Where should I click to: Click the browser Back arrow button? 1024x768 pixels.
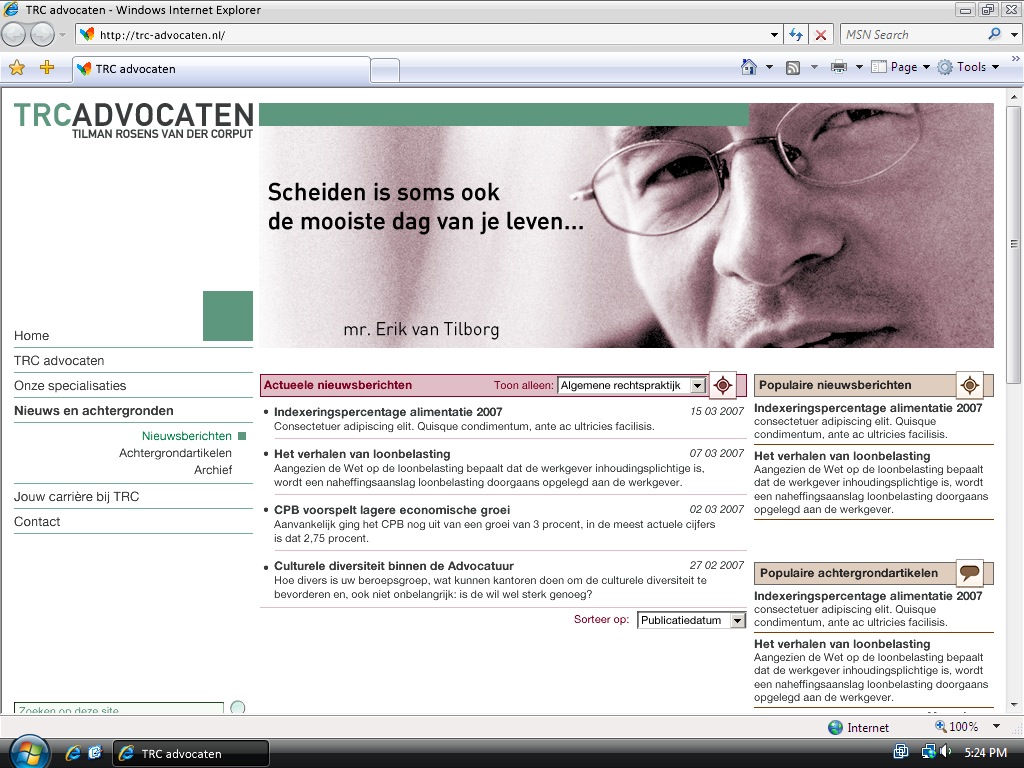tap(14, 35)
